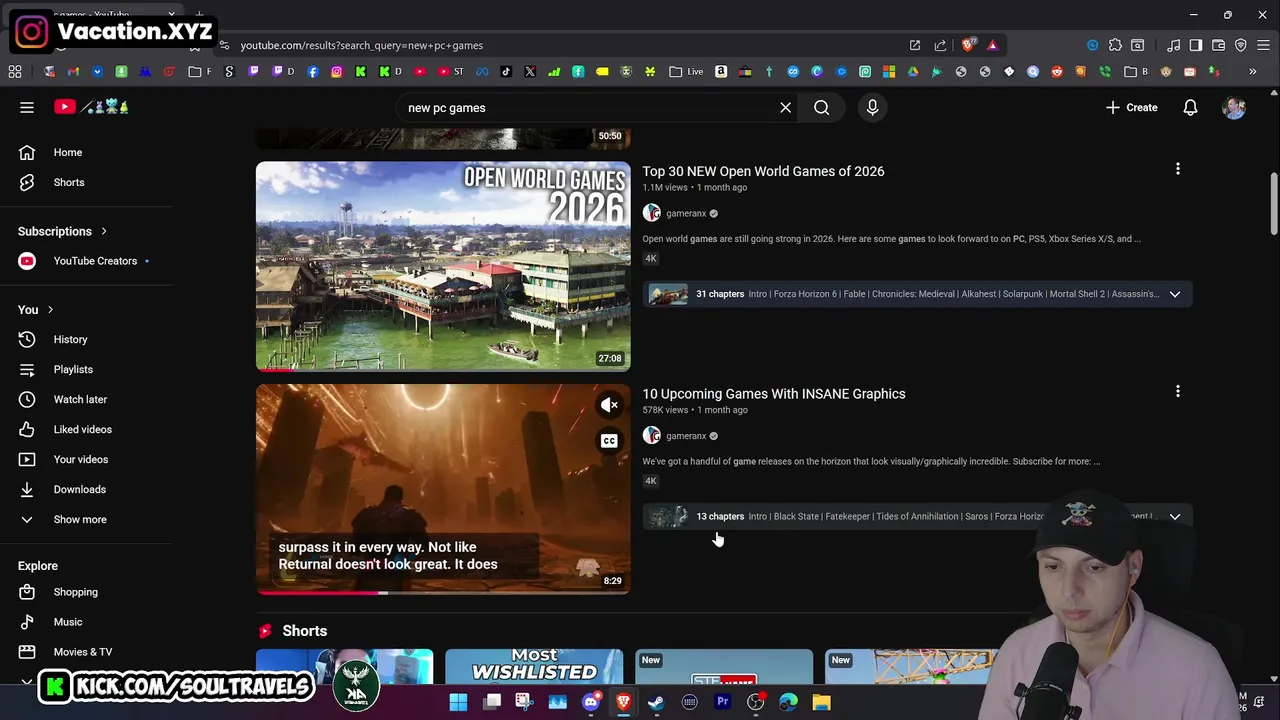The image size is (1280, 720).
Task: Open the Open World Games 2026 thumbnail
Action: coord(443,266)
